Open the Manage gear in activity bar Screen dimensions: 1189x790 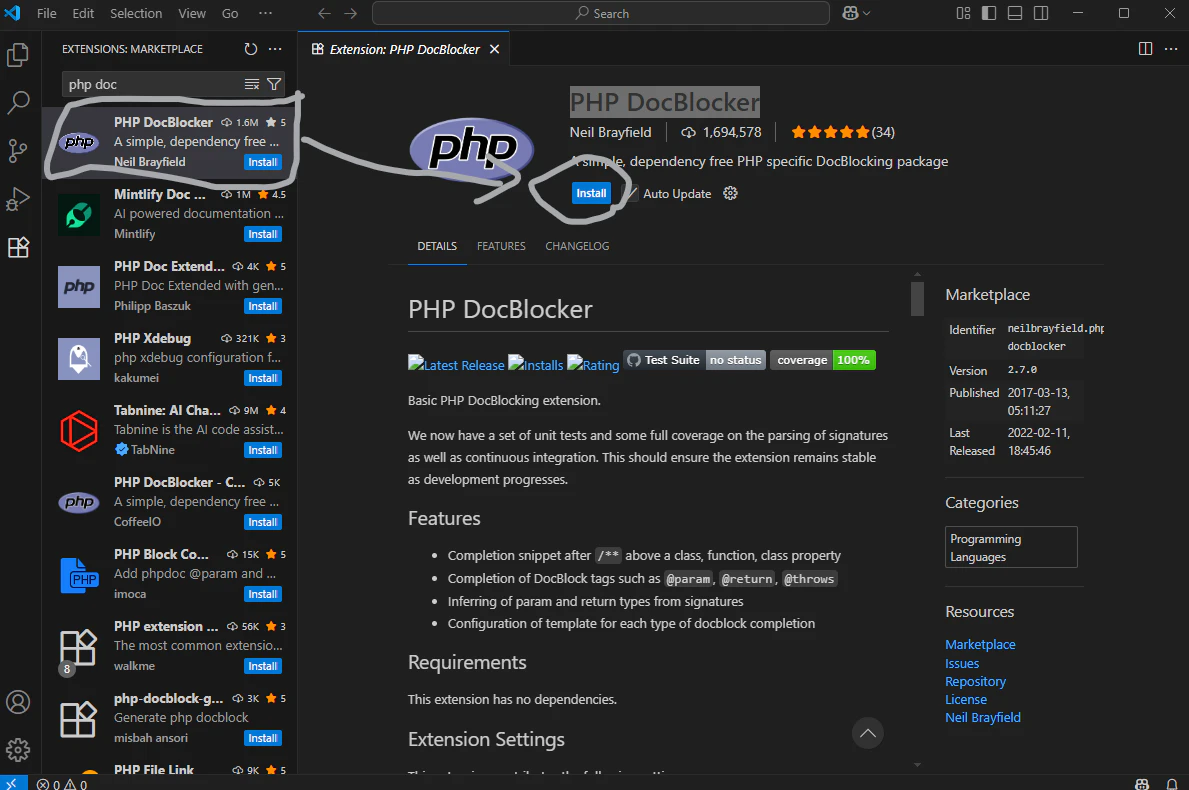click(x=17, y=750)
